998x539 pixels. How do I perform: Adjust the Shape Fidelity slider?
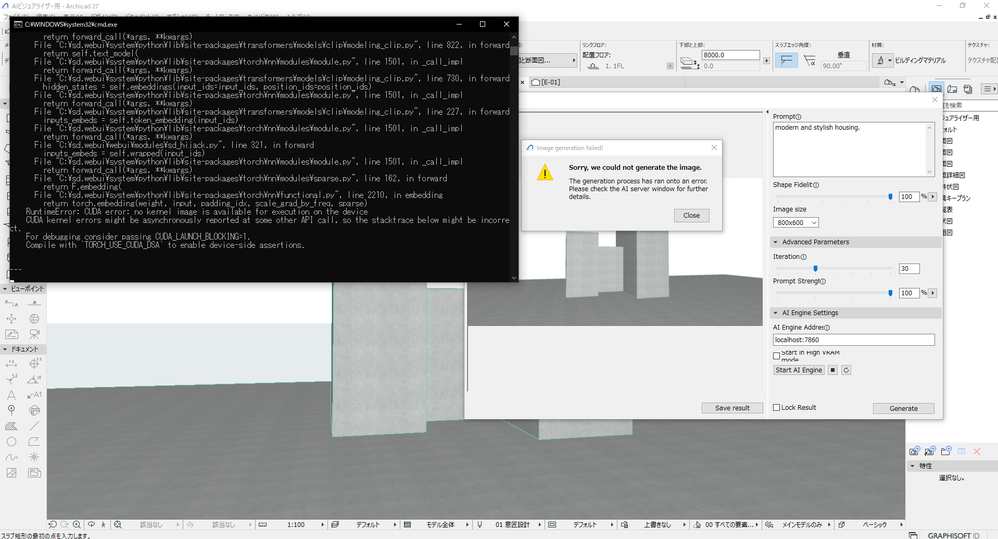click(x=890, y=197)
